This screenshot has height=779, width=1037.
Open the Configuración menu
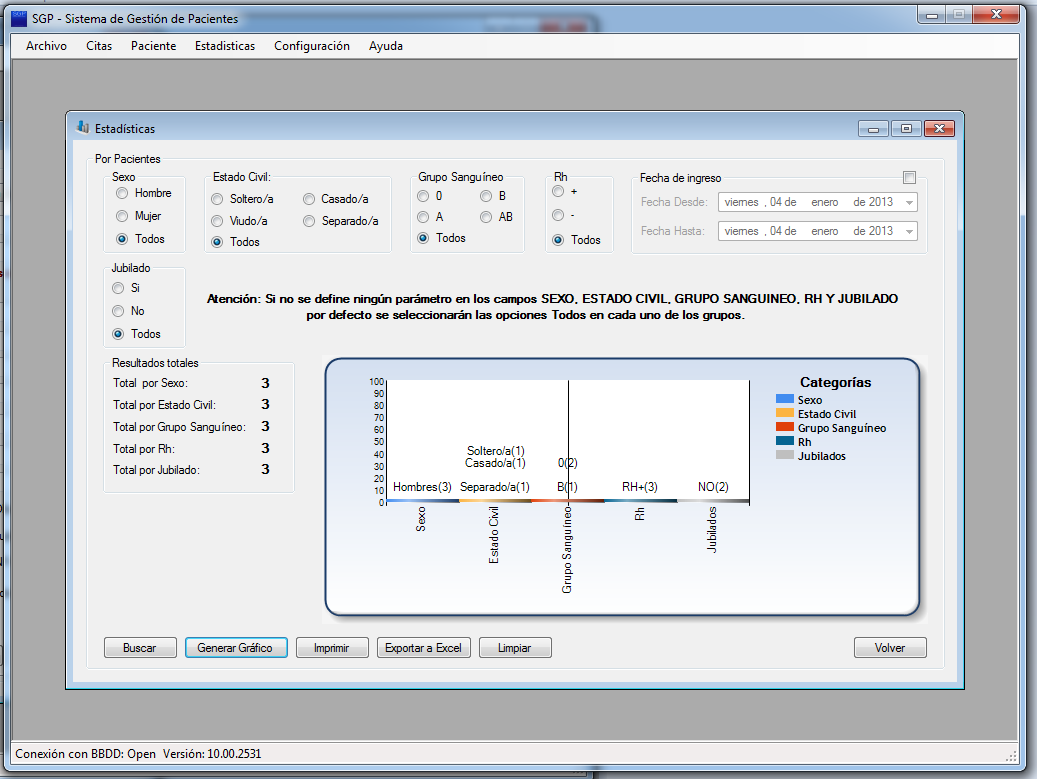tap(311, 46)
